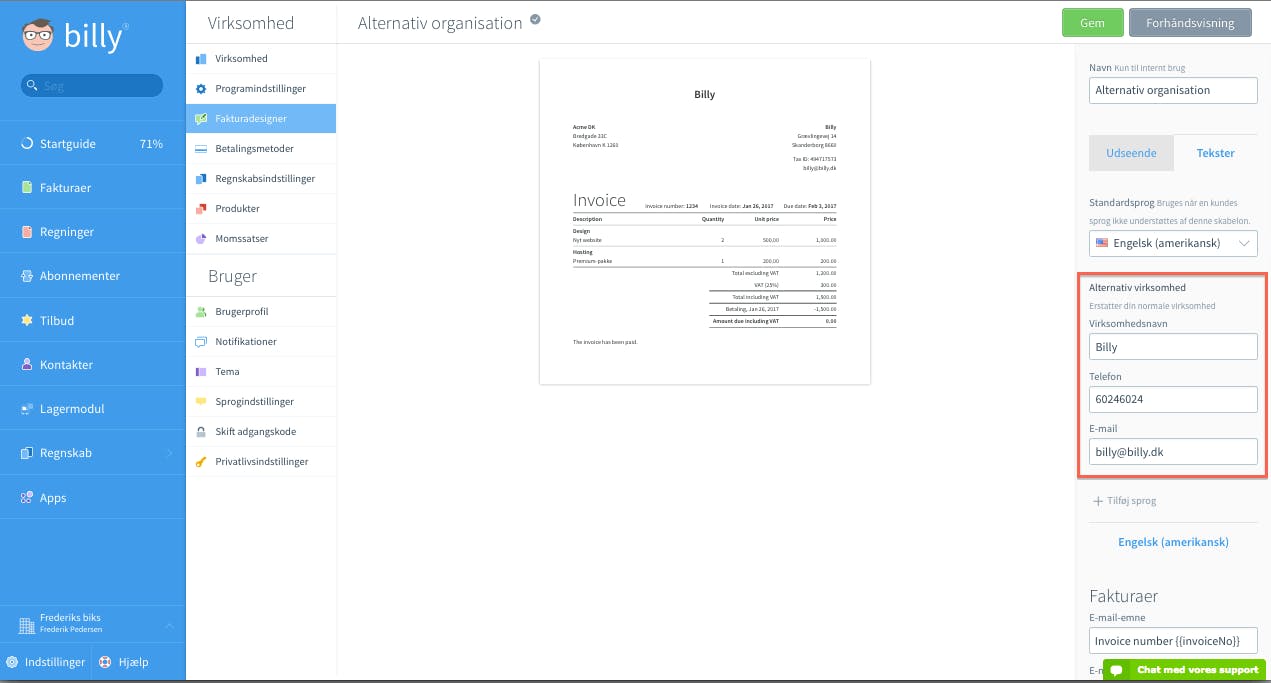Image resolution: width=1271 pixels, height=683 pixels.
Task: Click the E-mail-emne input field
Action: [x=1173, y=640]
